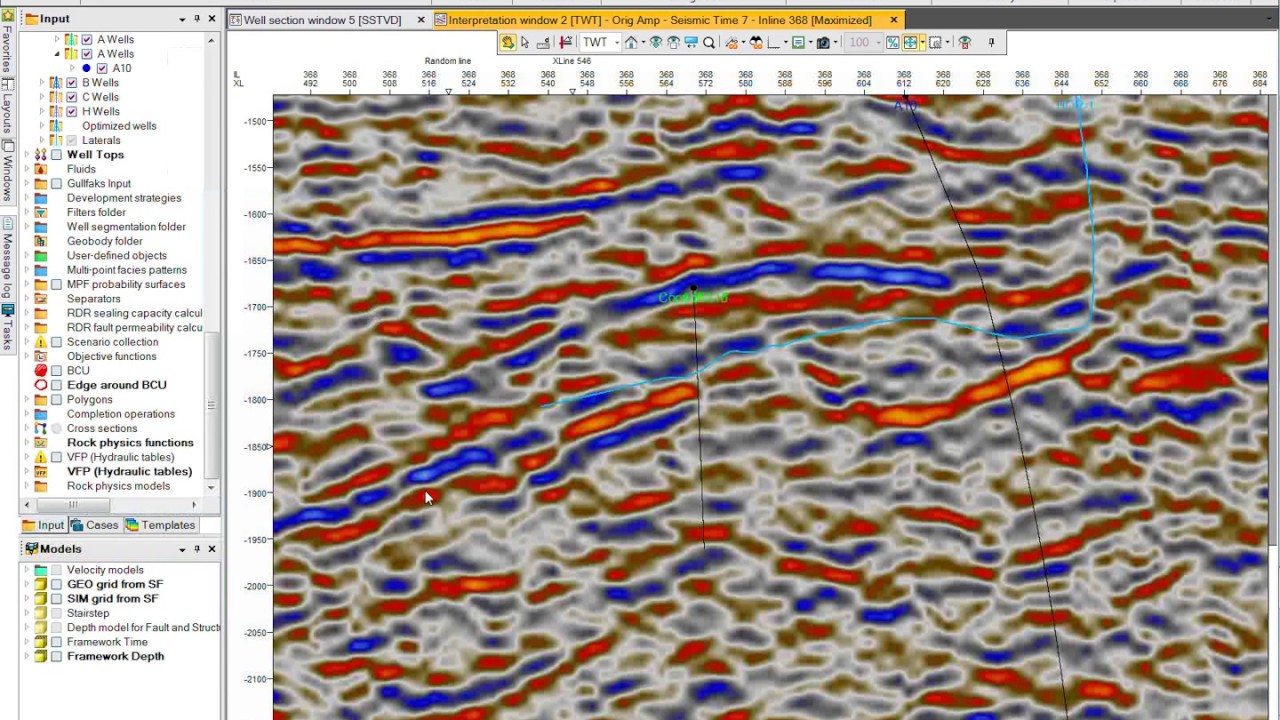Pin the Input pane
Screen dimensions: 1280x720
(x=197, y=19)
